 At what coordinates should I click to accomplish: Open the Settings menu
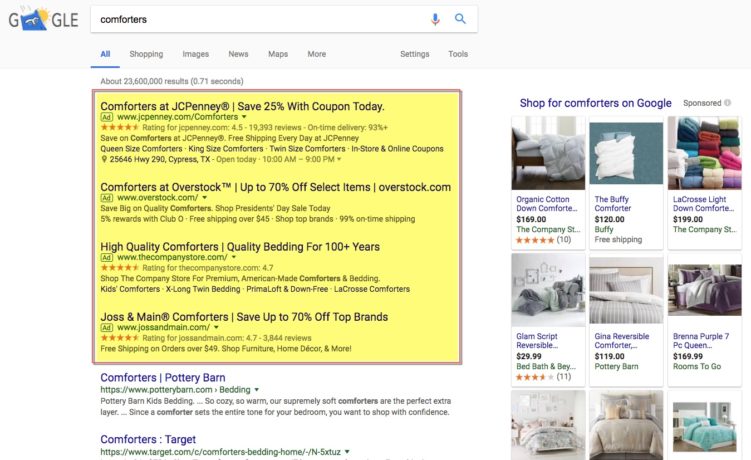click(x=415, y=54)
